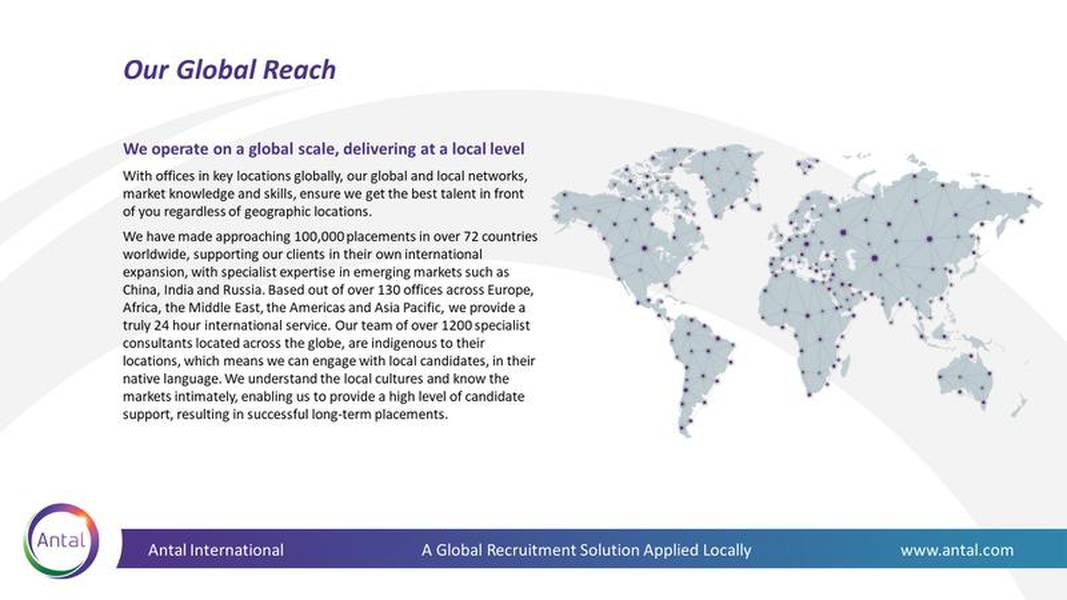Click the Antal circular logo

[61, 541]
